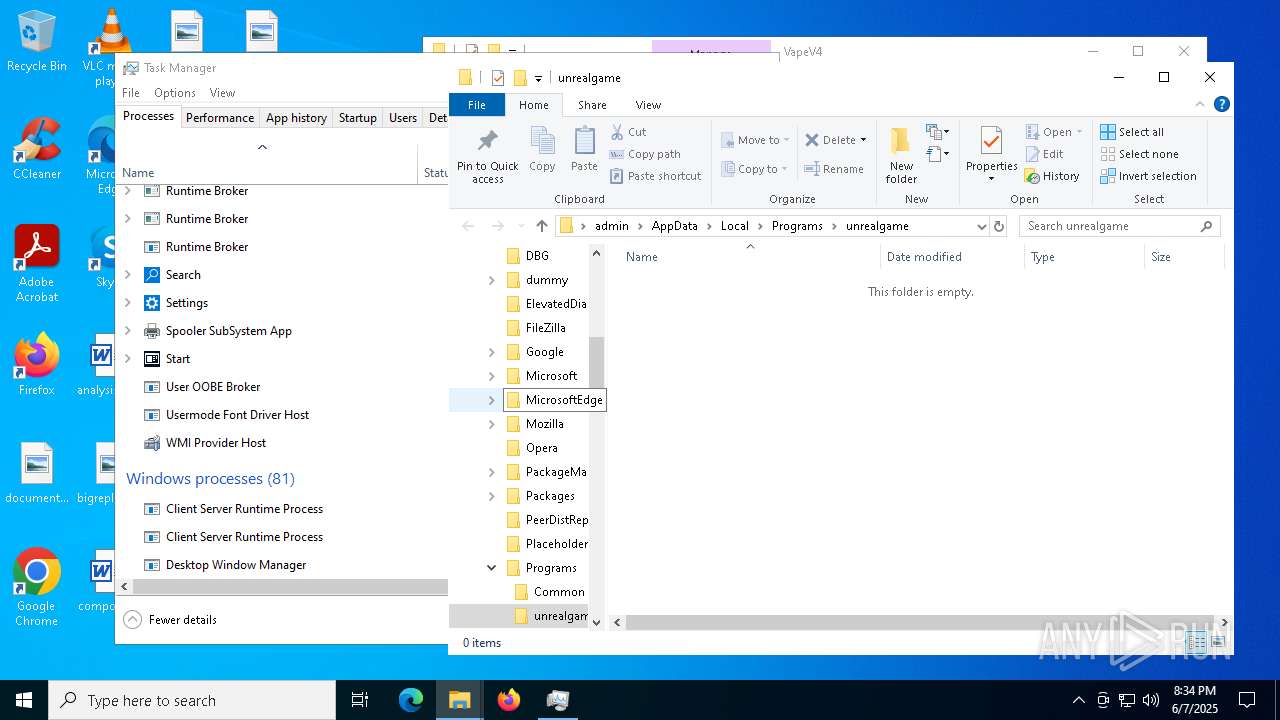Switch to the Share ribbon tab
This screenshot has width=1280, height=720.
click(x=592, y=105)
